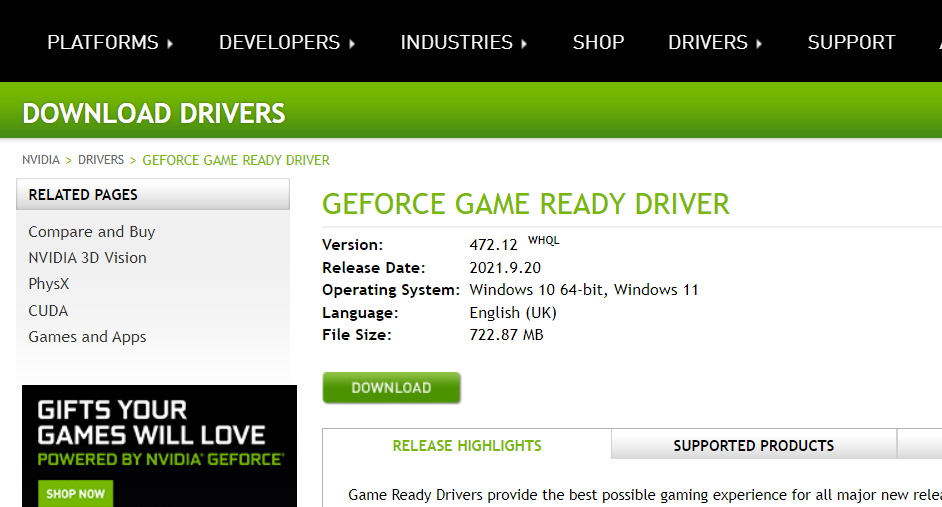Click Shop Now in the ad banner
Image resolution: width=942 pixels, height=507 pixels.
pyautogui.click(x=76, y=493)
